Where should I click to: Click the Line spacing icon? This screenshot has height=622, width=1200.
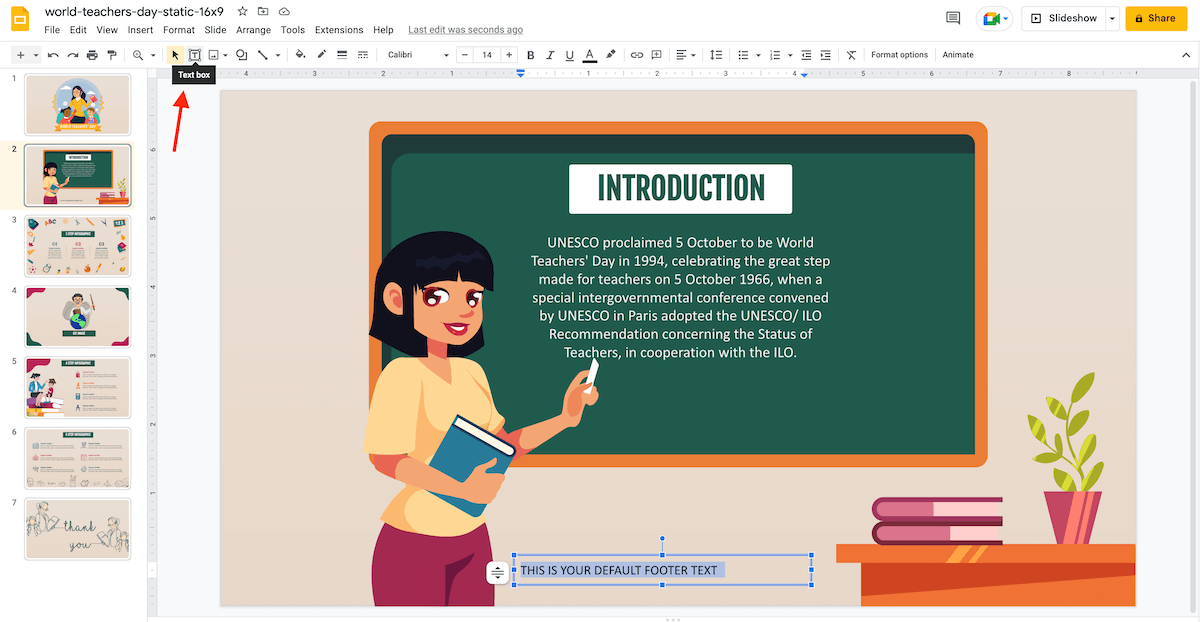716,55
